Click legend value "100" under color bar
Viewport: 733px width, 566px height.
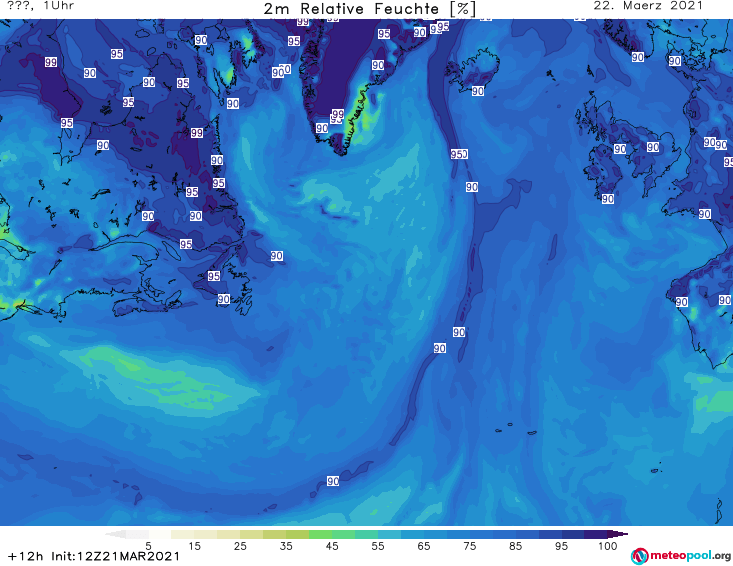(x=608, y=546)
